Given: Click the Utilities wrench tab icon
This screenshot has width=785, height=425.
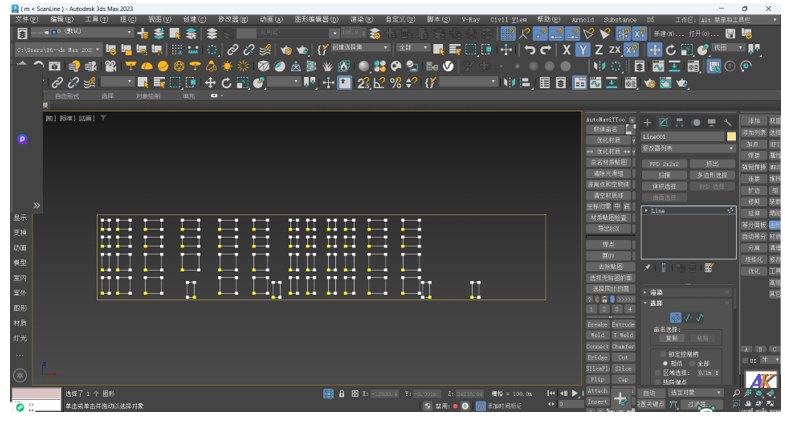Looking at the screenshot, I should (x=728, y=122).
